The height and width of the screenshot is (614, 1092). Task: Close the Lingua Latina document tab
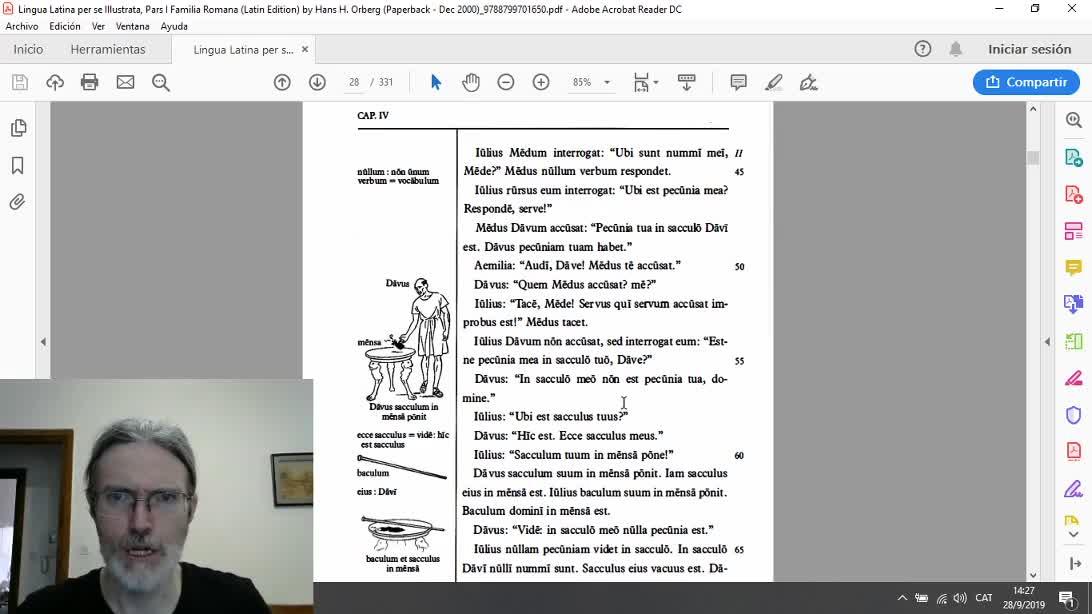tap(304, 49)
